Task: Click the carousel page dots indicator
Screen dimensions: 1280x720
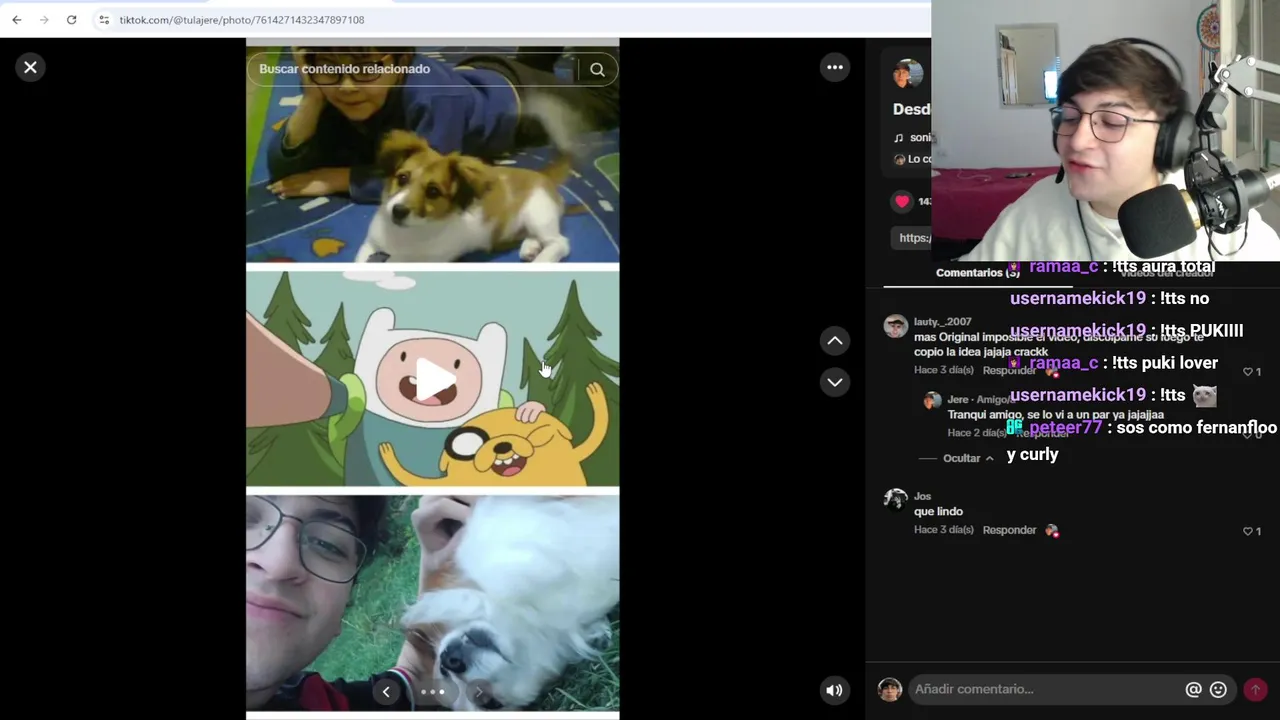Action: point(432,691)
